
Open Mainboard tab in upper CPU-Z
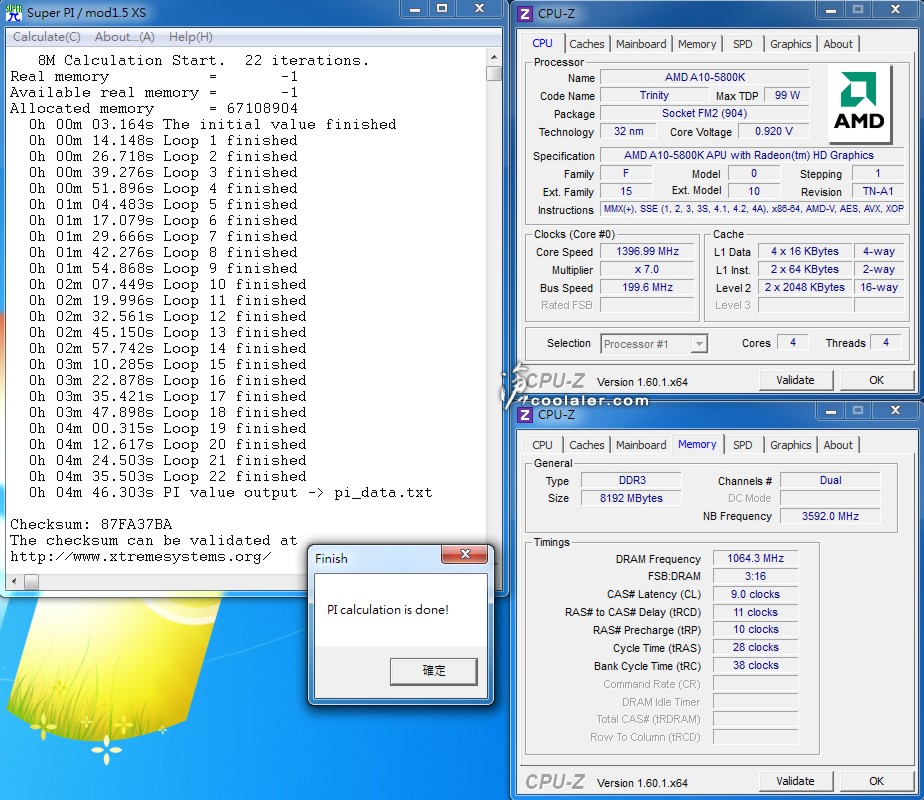(641, 44)
